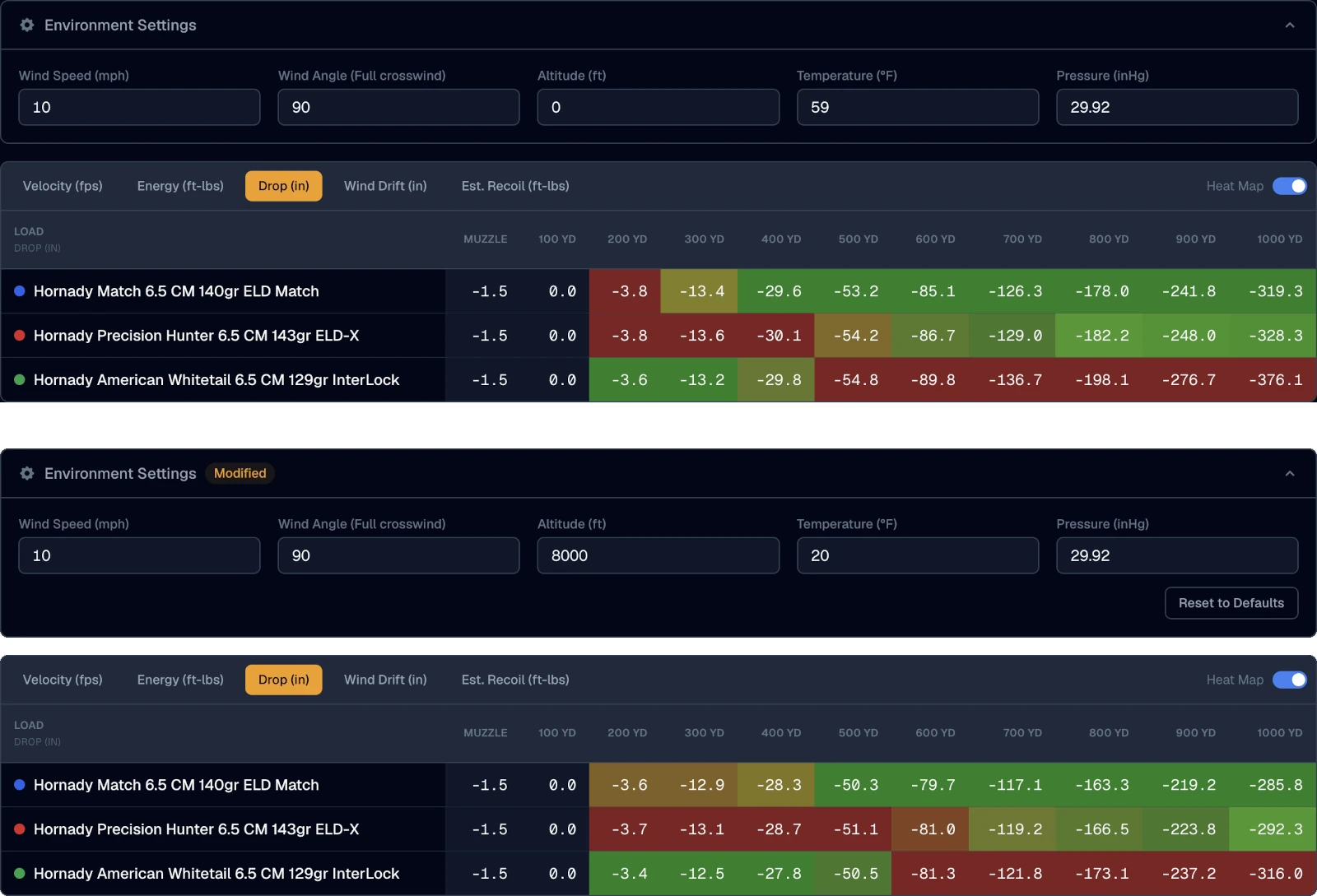Click the -237.2 cell at 900 yards
1317x896 pixels.
(x=1186, y=874)
